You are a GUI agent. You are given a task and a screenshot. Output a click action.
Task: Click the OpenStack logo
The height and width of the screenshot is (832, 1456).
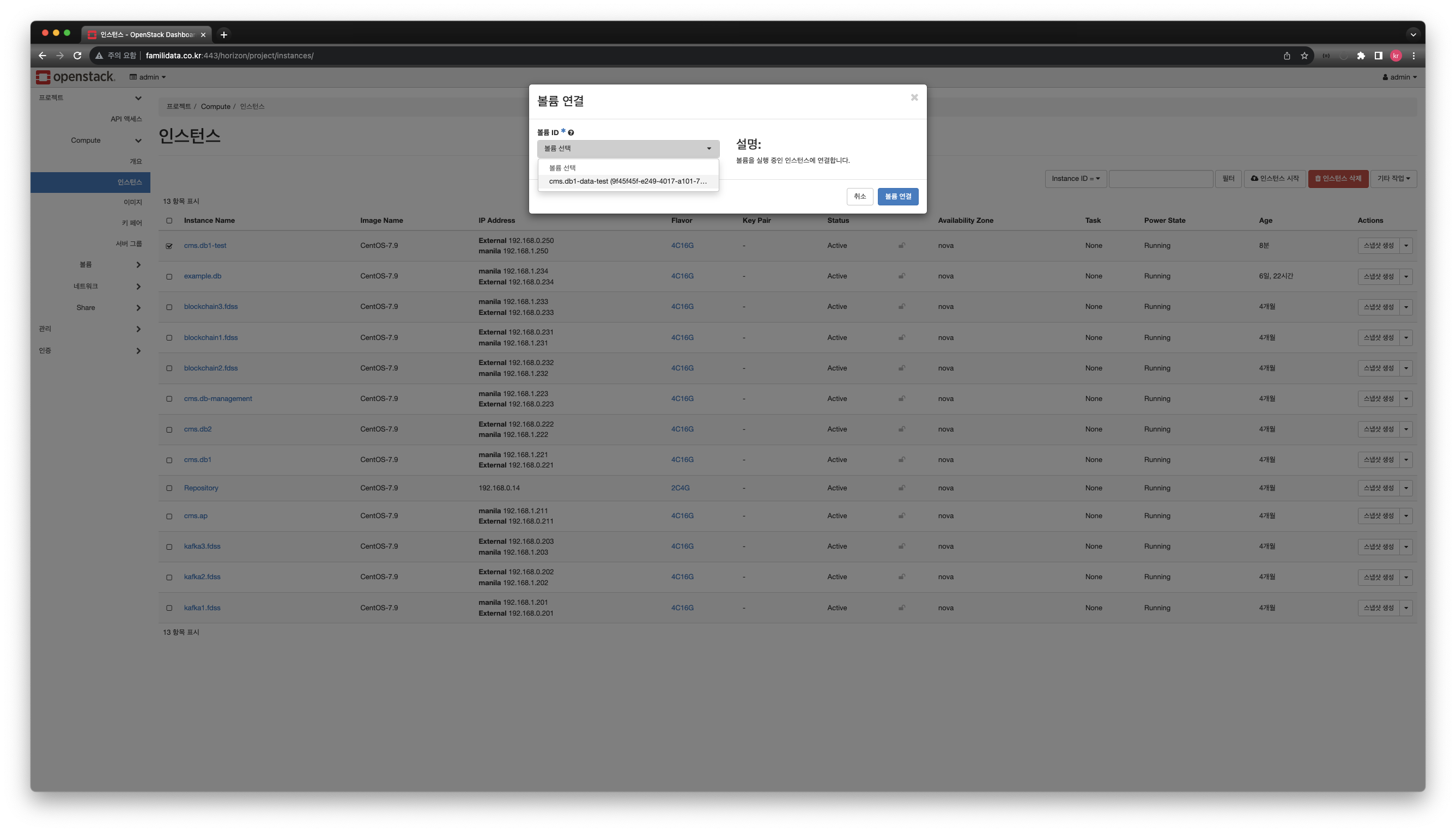(75, 77)
